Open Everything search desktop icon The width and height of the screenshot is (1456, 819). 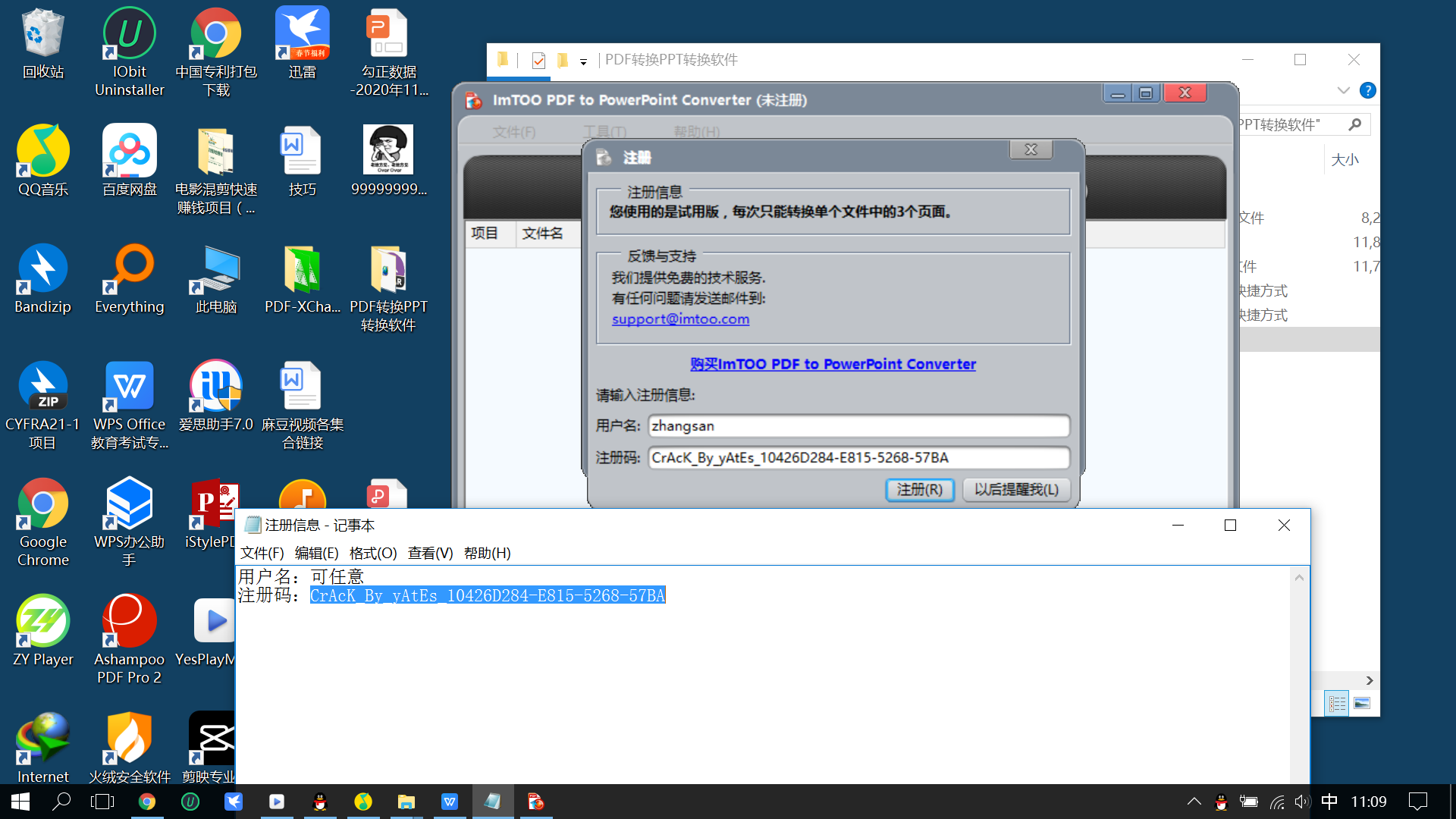[x=129, y=278]
